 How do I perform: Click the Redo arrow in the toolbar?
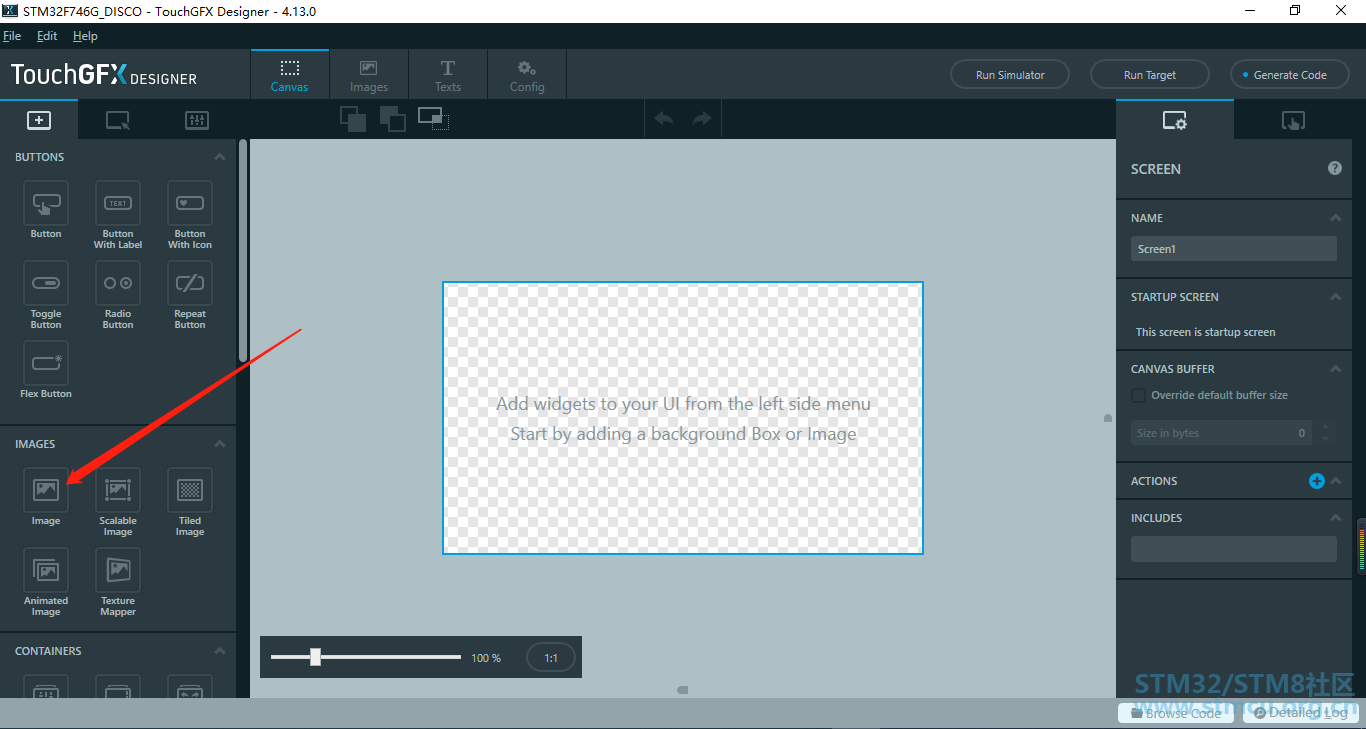[x=702, y=119]
